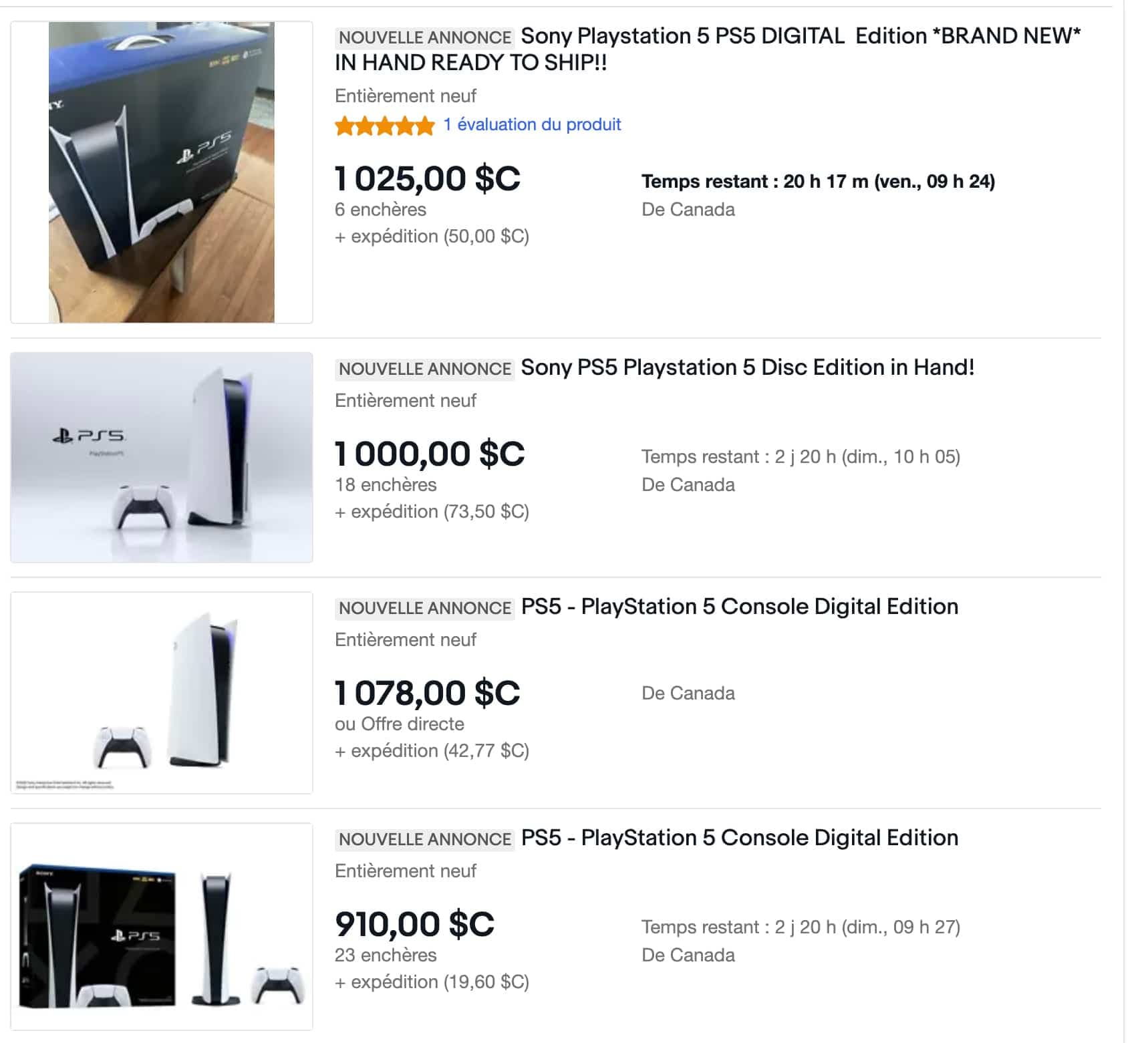Click the '6 enchères' bid count
The image size is (1148, 1043).
click(380, 210)
